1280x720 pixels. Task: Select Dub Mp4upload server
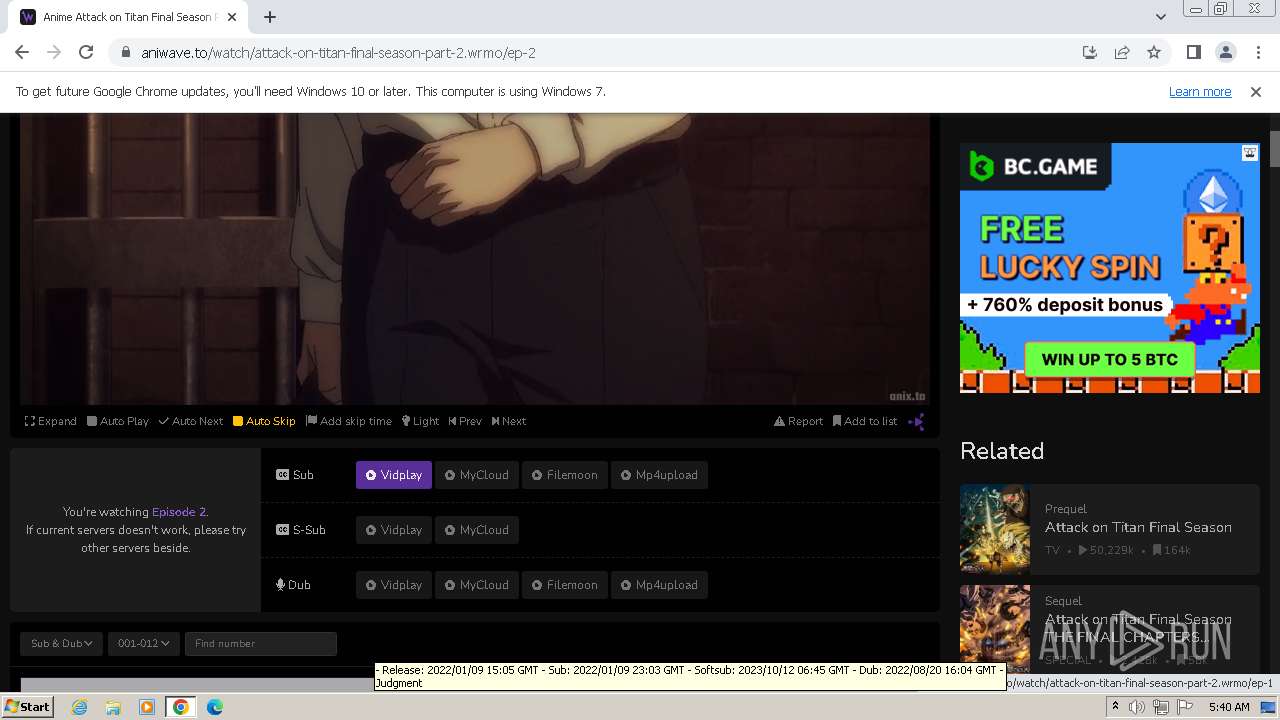pos(659,585)
